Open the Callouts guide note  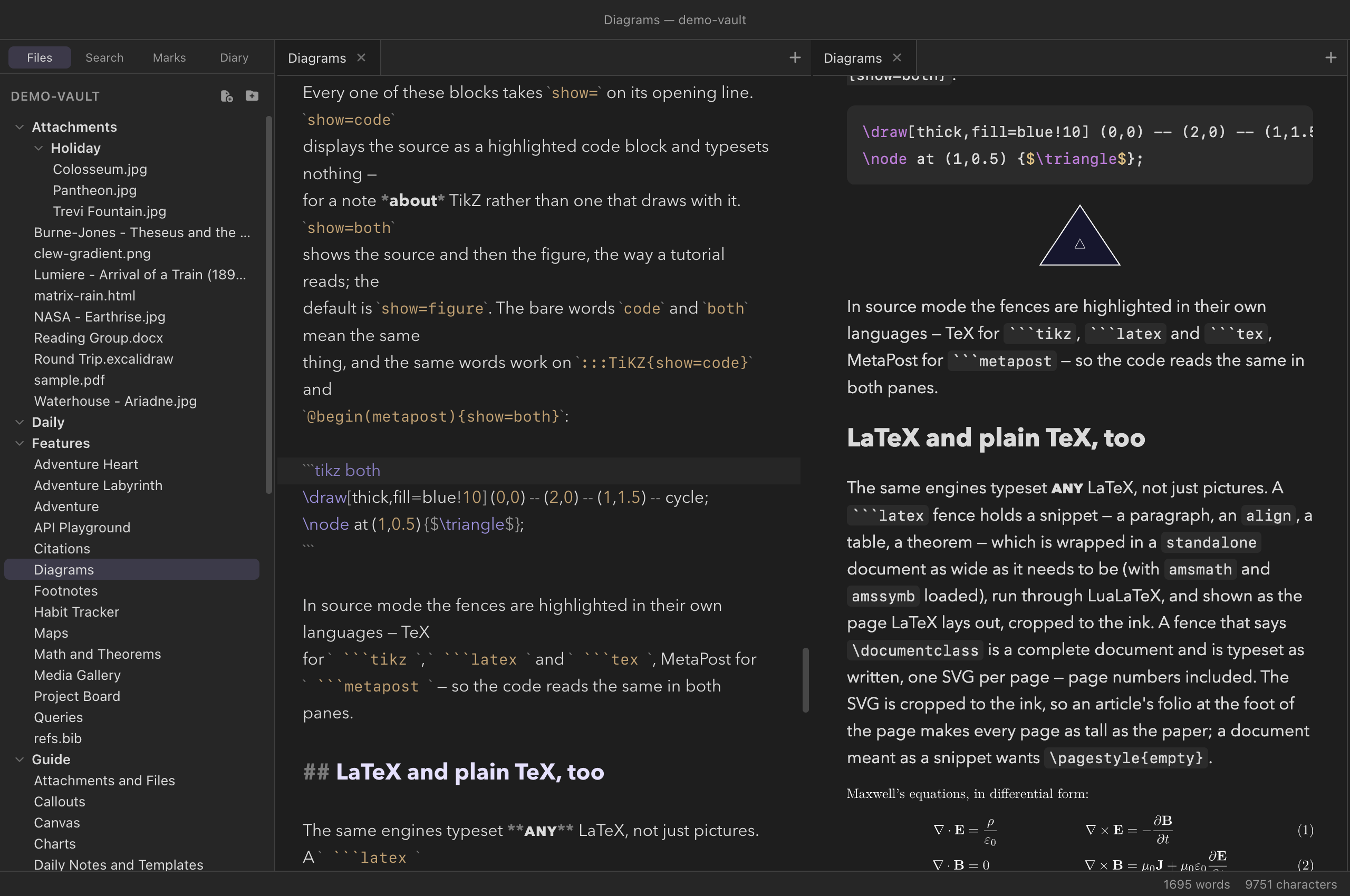pos(60,802)
